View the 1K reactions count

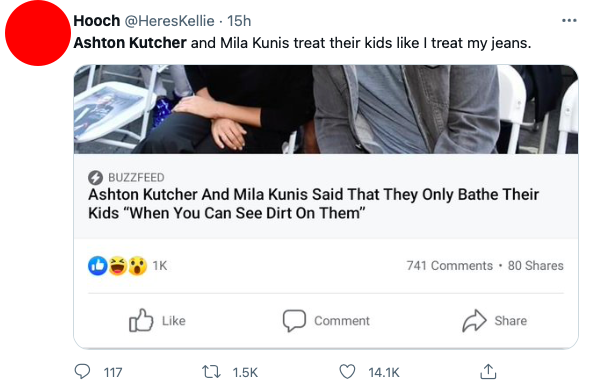[160, 266]
